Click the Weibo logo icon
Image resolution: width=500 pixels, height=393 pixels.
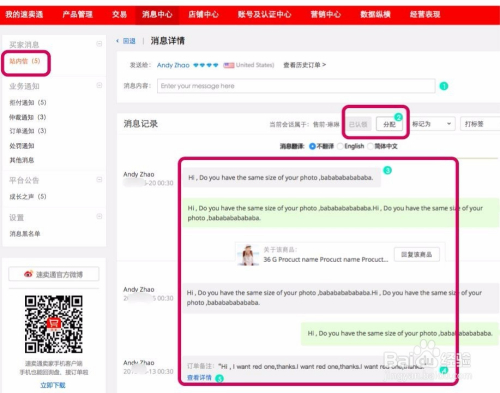28,274
